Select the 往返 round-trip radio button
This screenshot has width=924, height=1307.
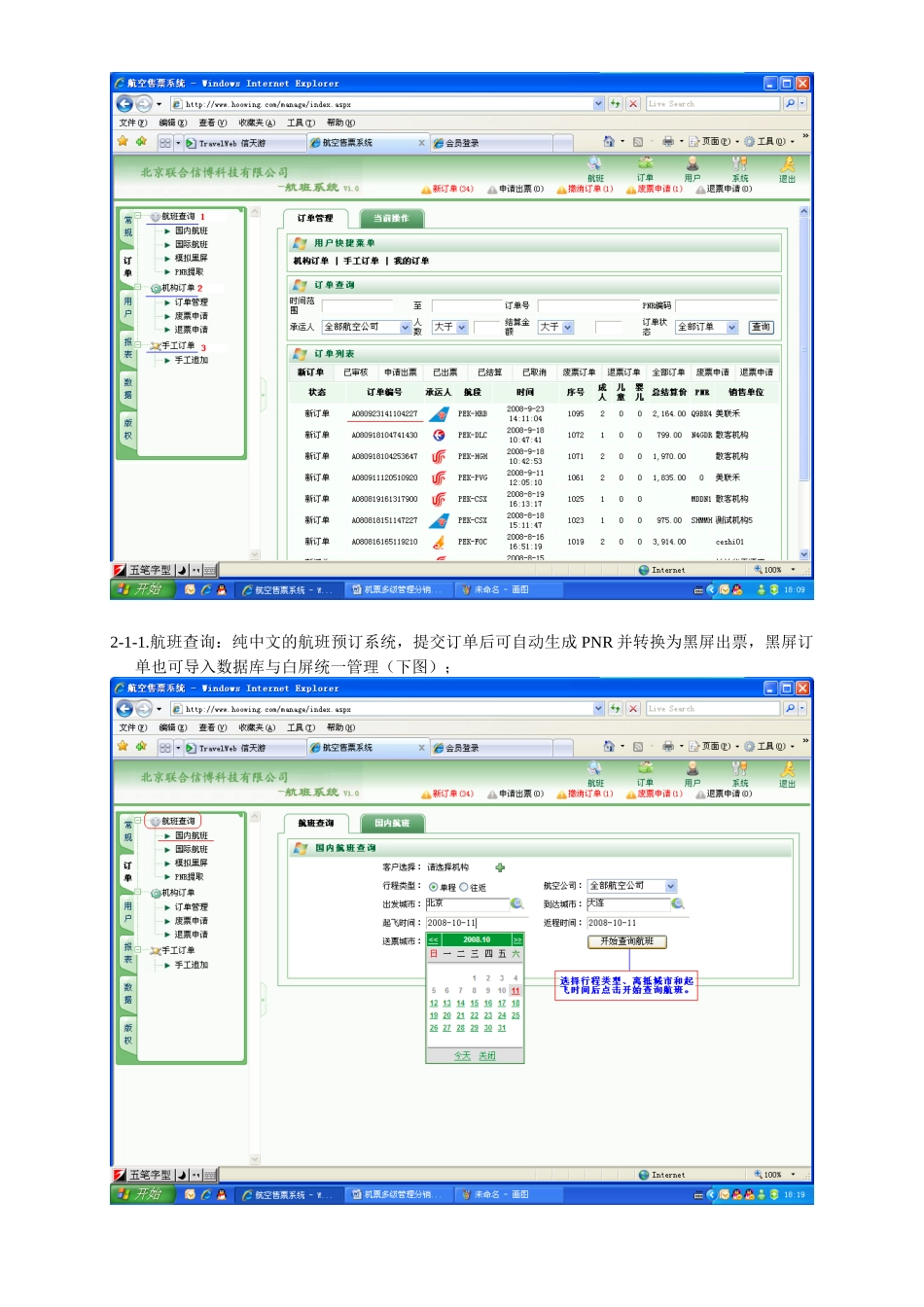[x=464, y=887]
